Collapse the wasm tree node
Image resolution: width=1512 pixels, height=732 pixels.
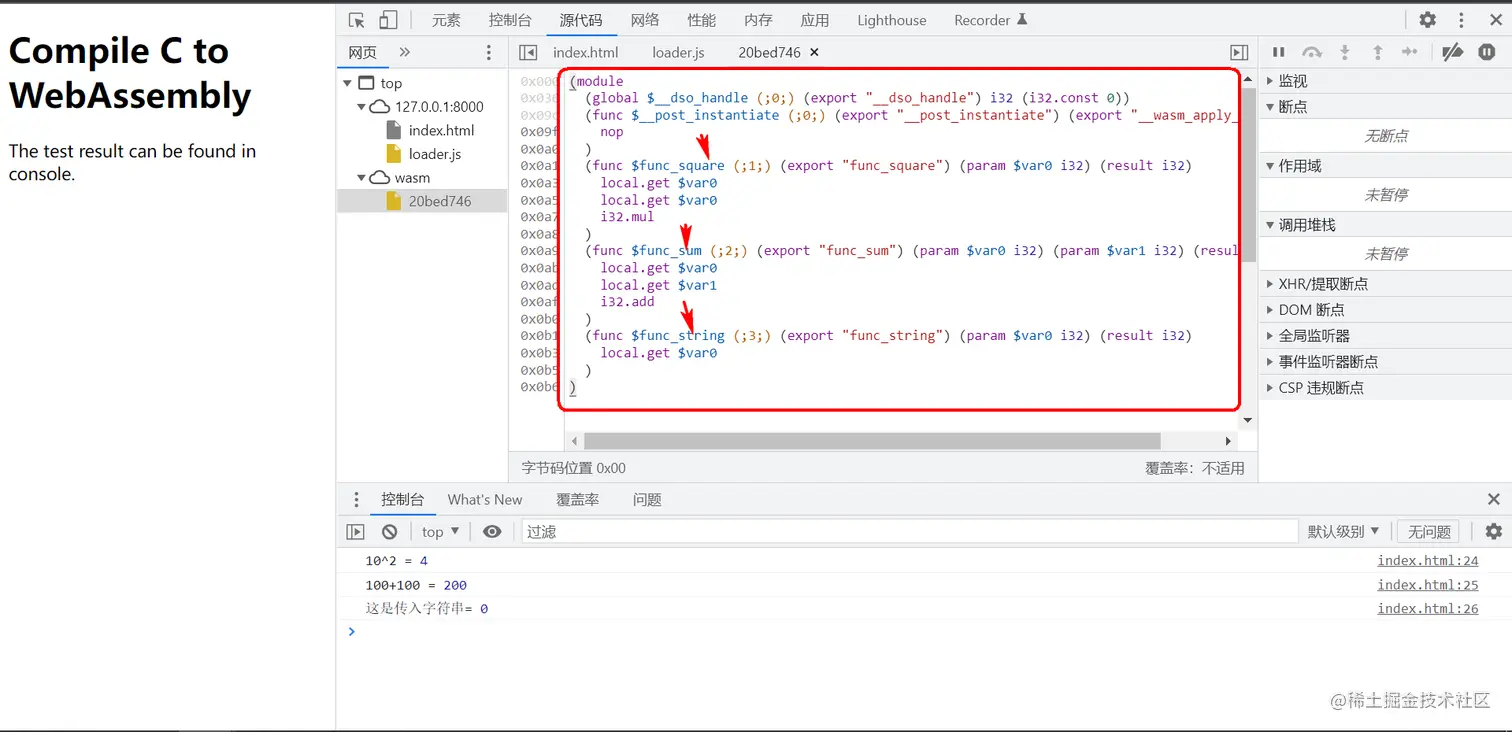361,178
